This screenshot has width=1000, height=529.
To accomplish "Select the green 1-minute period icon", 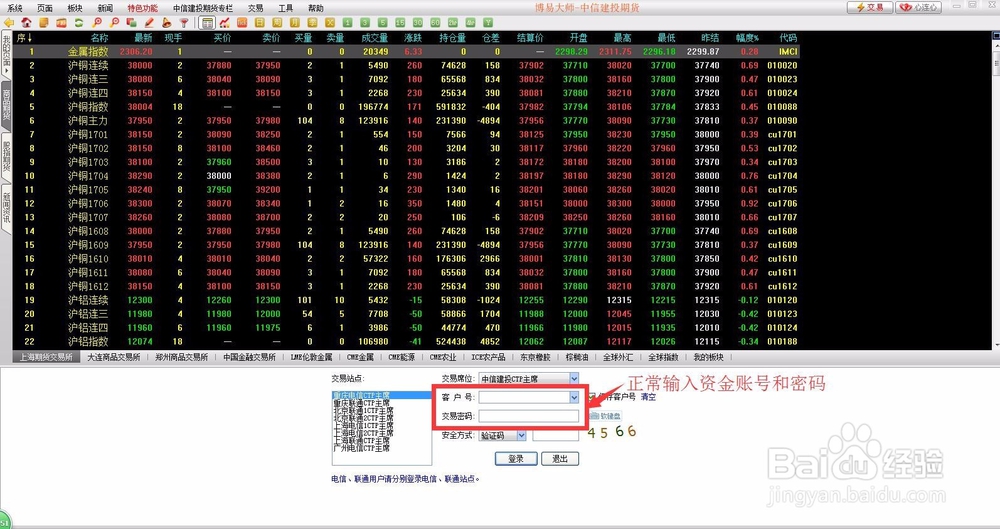I will pos(348,23).
